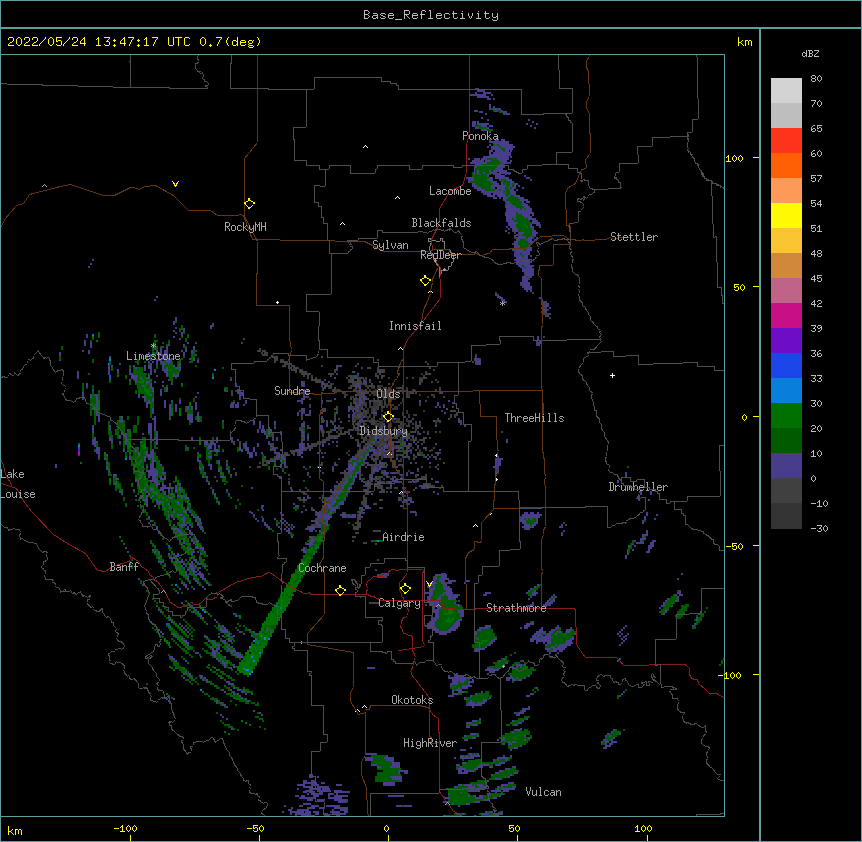Click the Stettler city label

pos(634,237)
